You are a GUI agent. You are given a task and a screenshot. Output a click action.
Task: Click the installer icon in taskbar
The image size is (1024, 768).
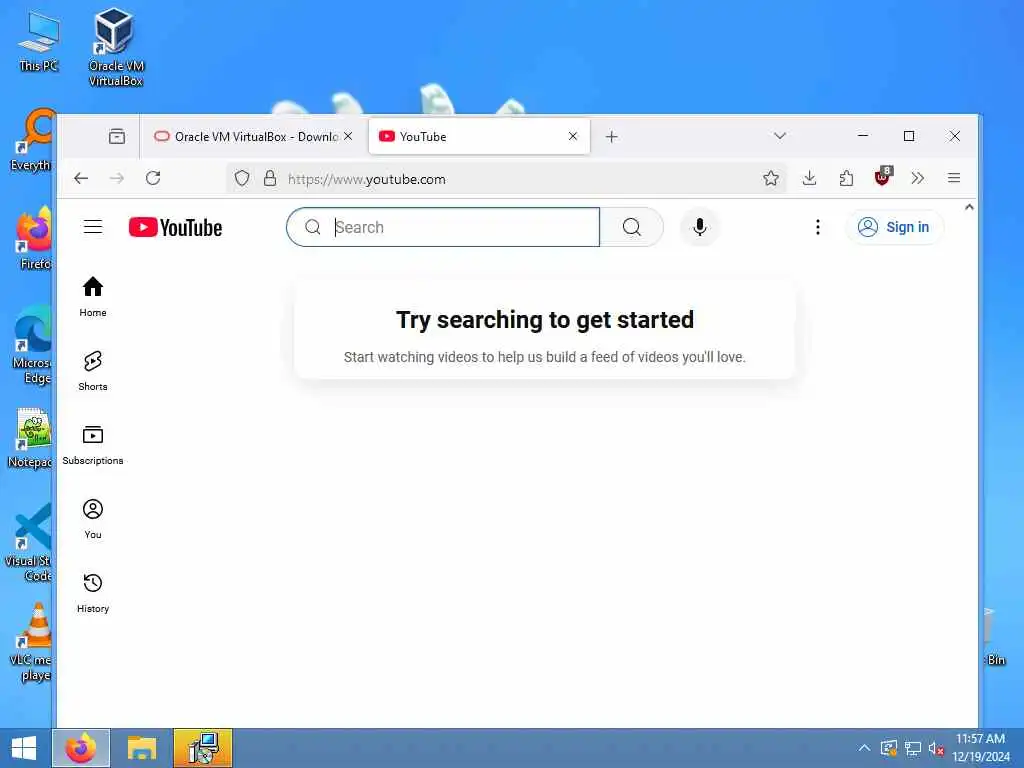[x=203, y=748]
